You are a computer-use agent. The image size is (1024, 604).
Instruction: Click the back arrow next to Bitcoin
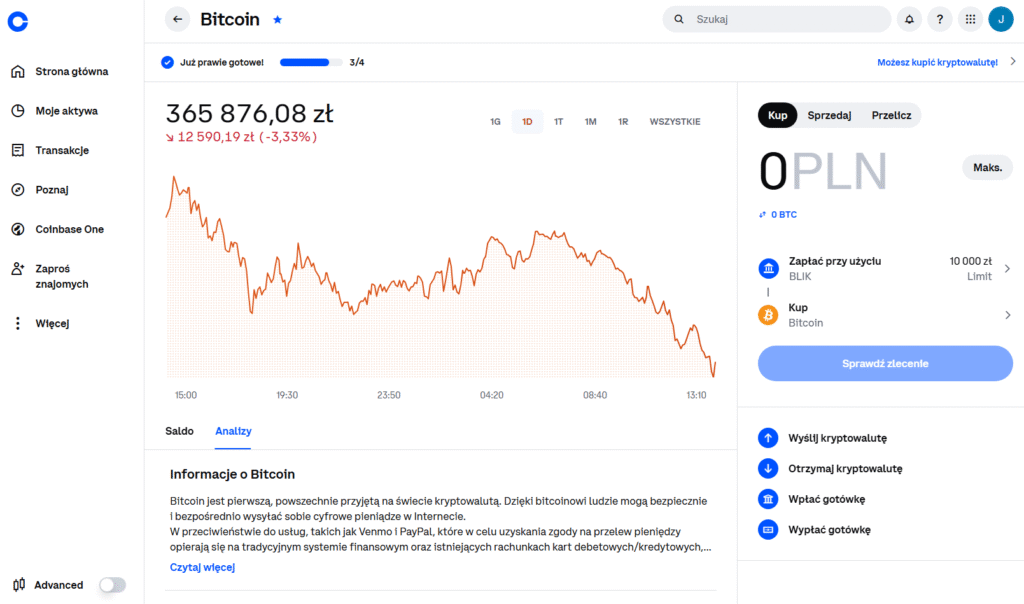click(177, 18)
